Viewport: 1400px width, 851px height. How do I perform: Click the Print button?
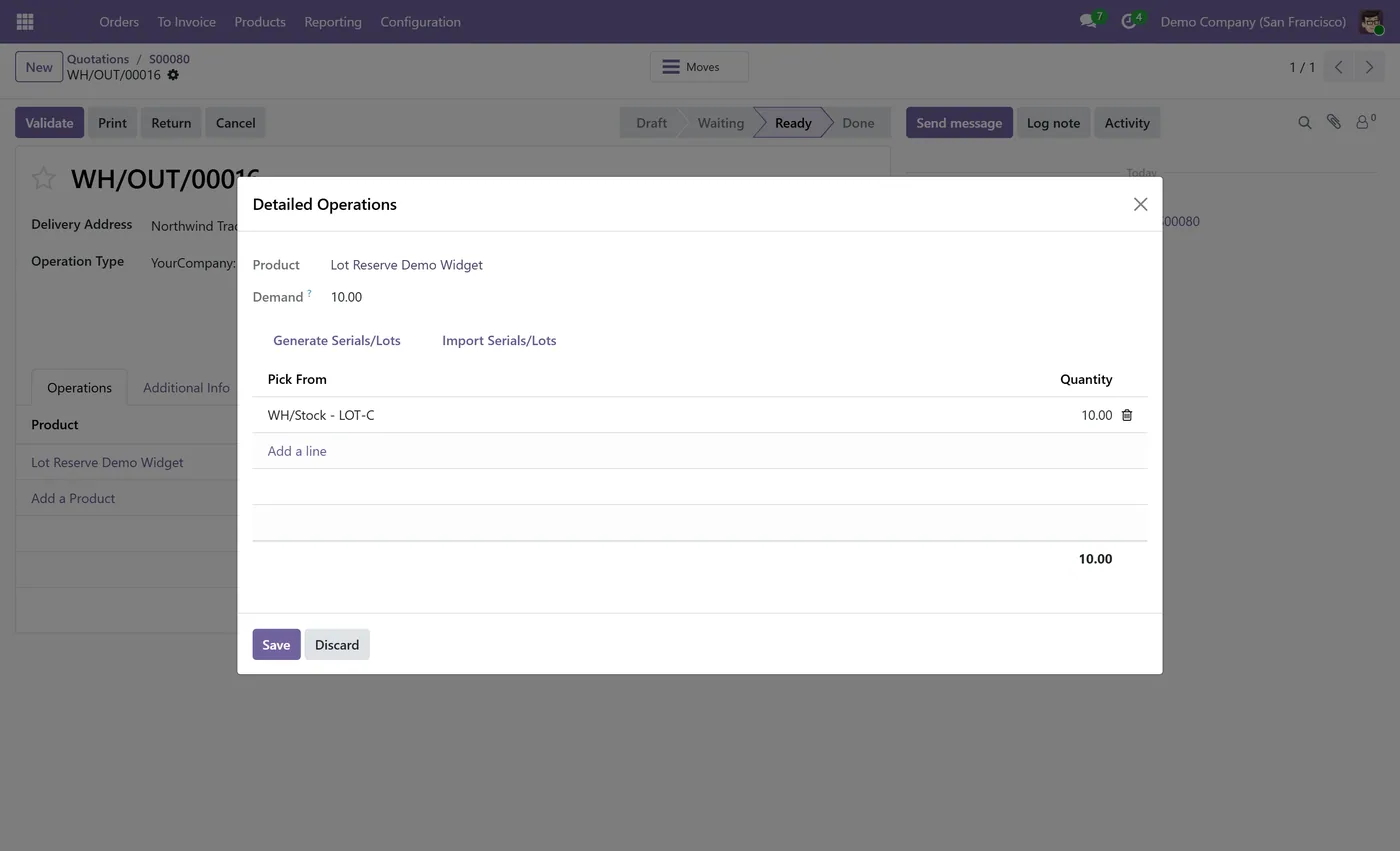112,123
